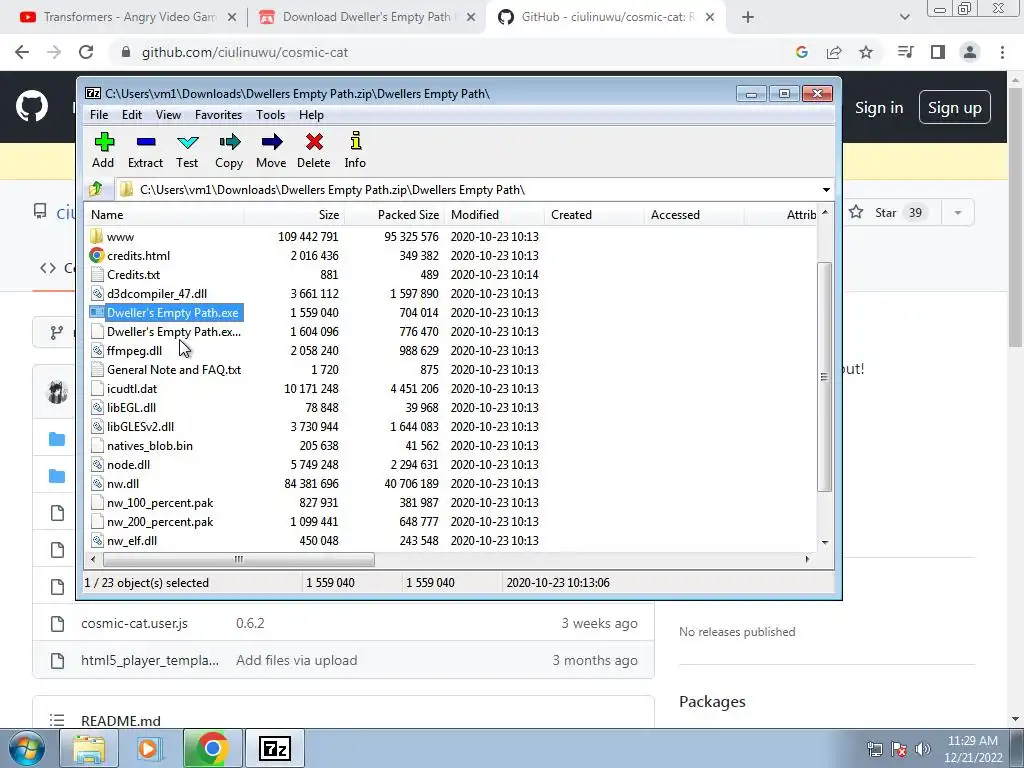The height and width of the screenshot is (768, 1024).
Task: Select nw_elf.dll in the list
Action: (x=131, y=541)
